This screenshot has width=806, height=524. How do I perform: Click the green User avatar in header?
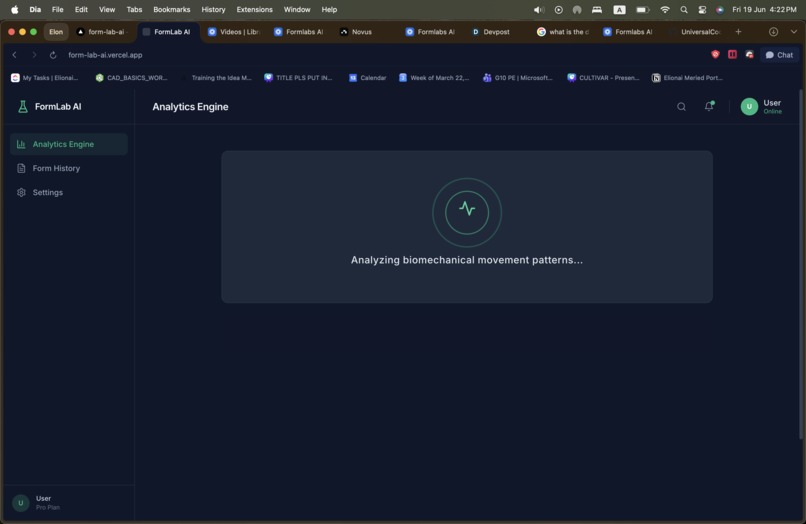point(749,106)
